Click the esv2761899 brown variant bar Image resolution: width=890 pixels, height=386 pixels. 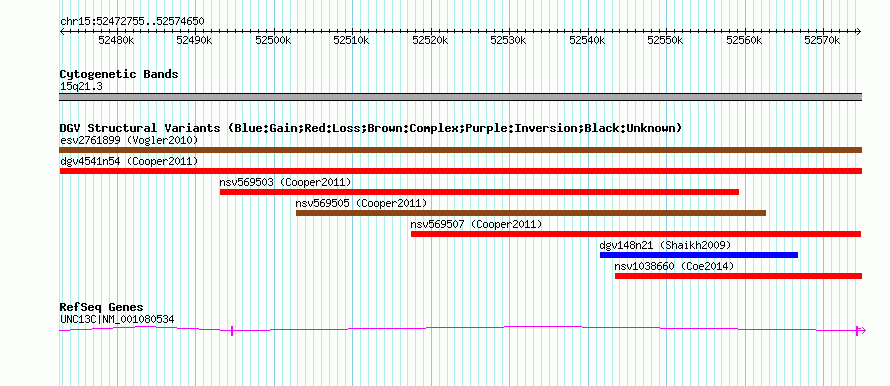tap(460, 150)
